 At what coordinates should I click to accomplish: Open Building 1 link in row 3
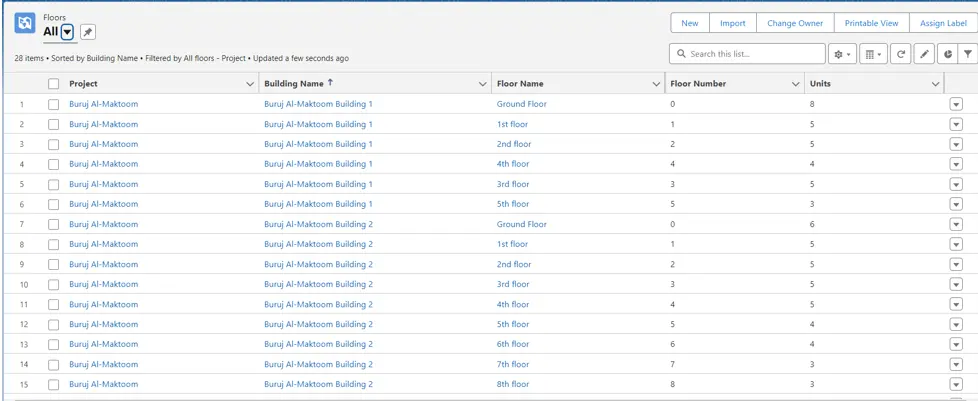(318, 144)
